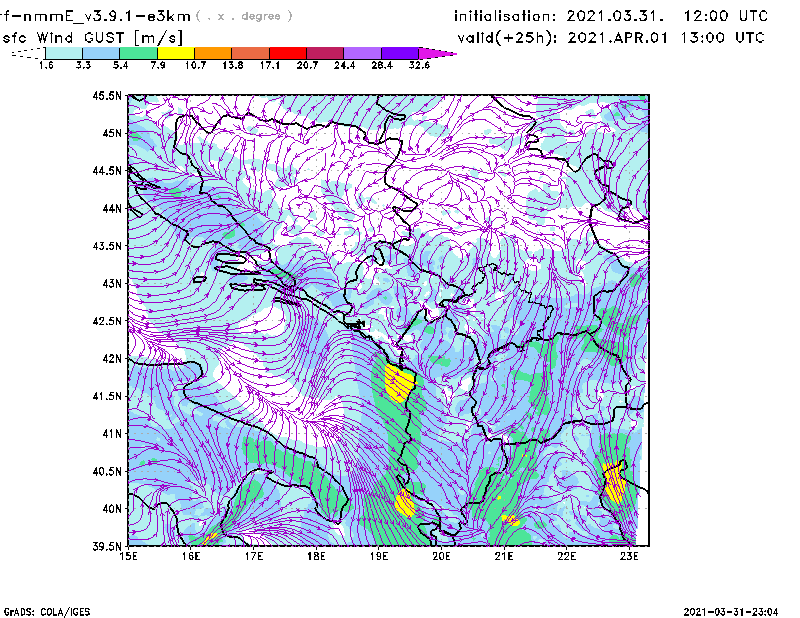Click the 15E longitude axis label
800x618 pixels.
tap(128, 556)
